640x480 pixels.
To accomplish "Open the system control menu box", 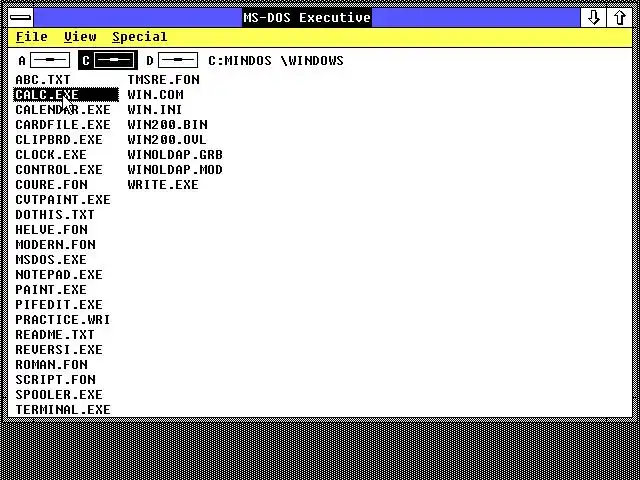I will coord(20,18).
